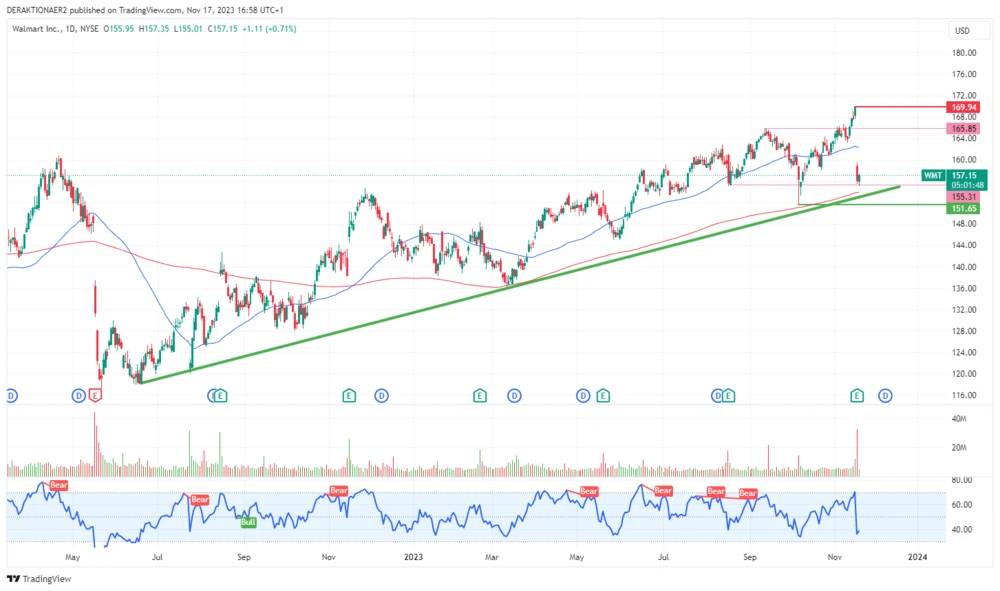
Task: Click the red E earnings marker below May 2022
Action: [x=95, y=395]
